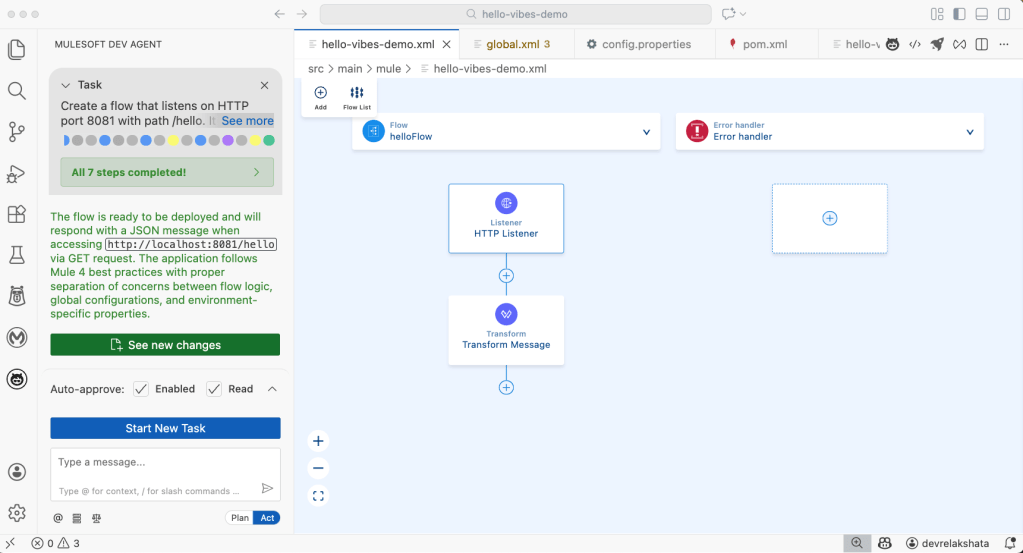Collapse the helloFlow flow dropdown
Image resolution: width=1023 pixels, height=553 pixels.
coord(646,132)
